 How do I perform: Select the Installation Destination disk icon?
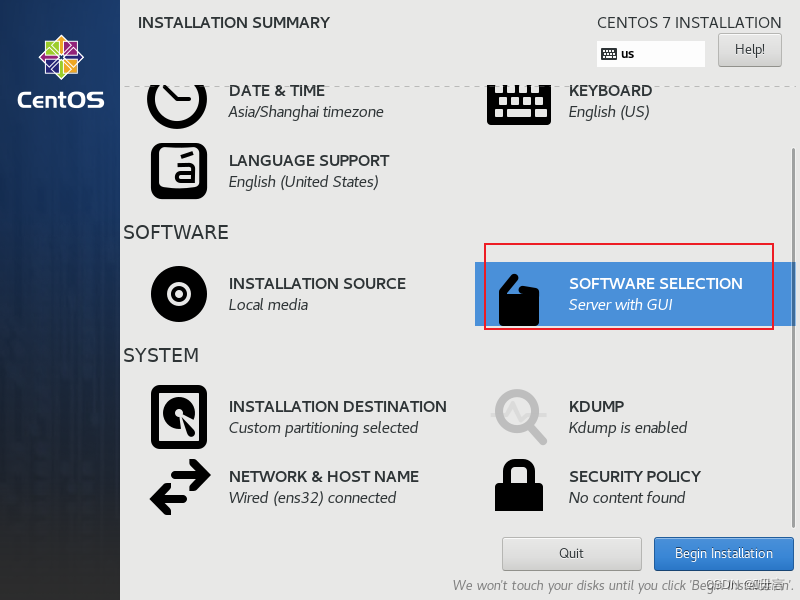178,416
